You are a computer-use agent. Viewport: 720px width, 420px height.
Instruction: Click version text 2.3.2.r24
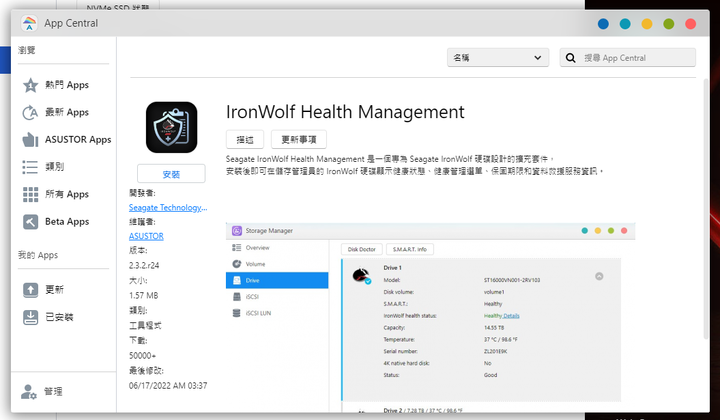(x=144, y=265)
